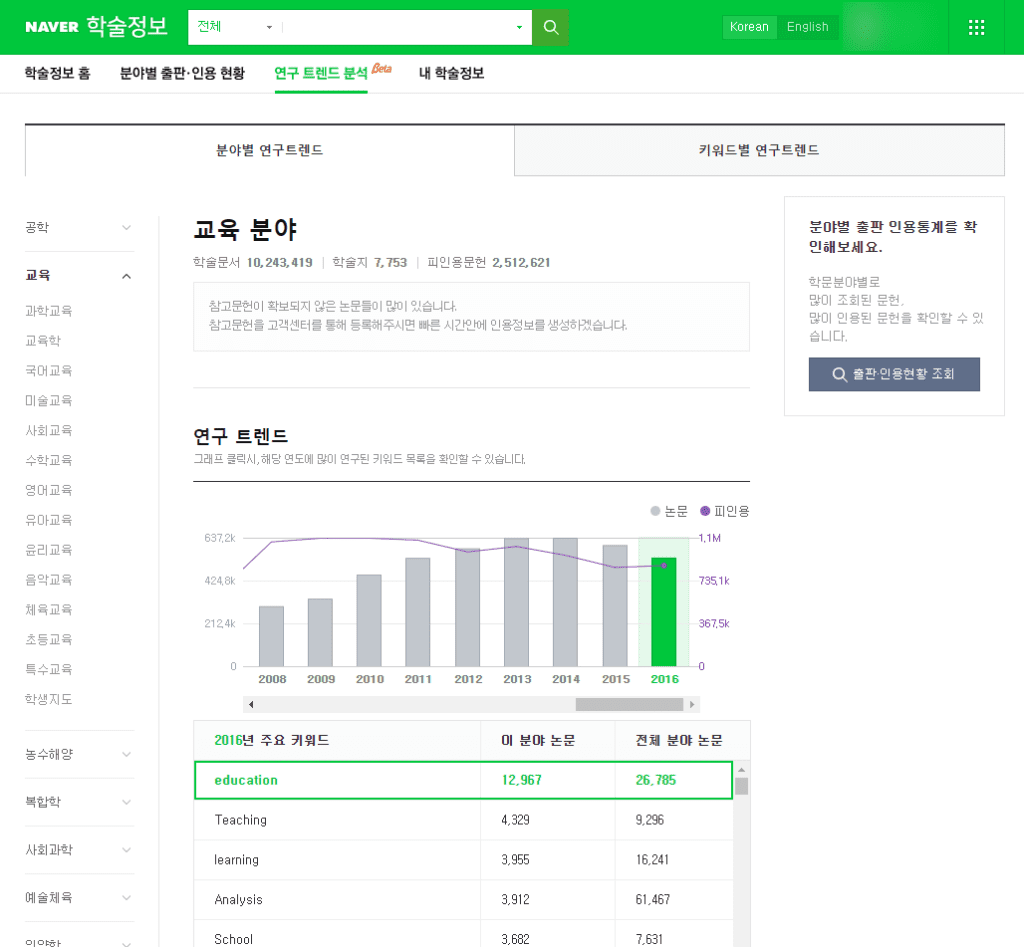Switch interface language to English
This screenshot has width=1024, height=947.
(808, 27)
